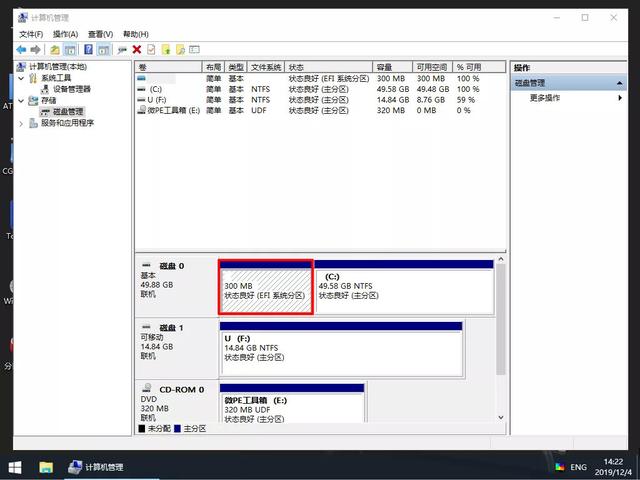Click the 磁盘管理 header in the 操作 pane

[x=568, y=83]
